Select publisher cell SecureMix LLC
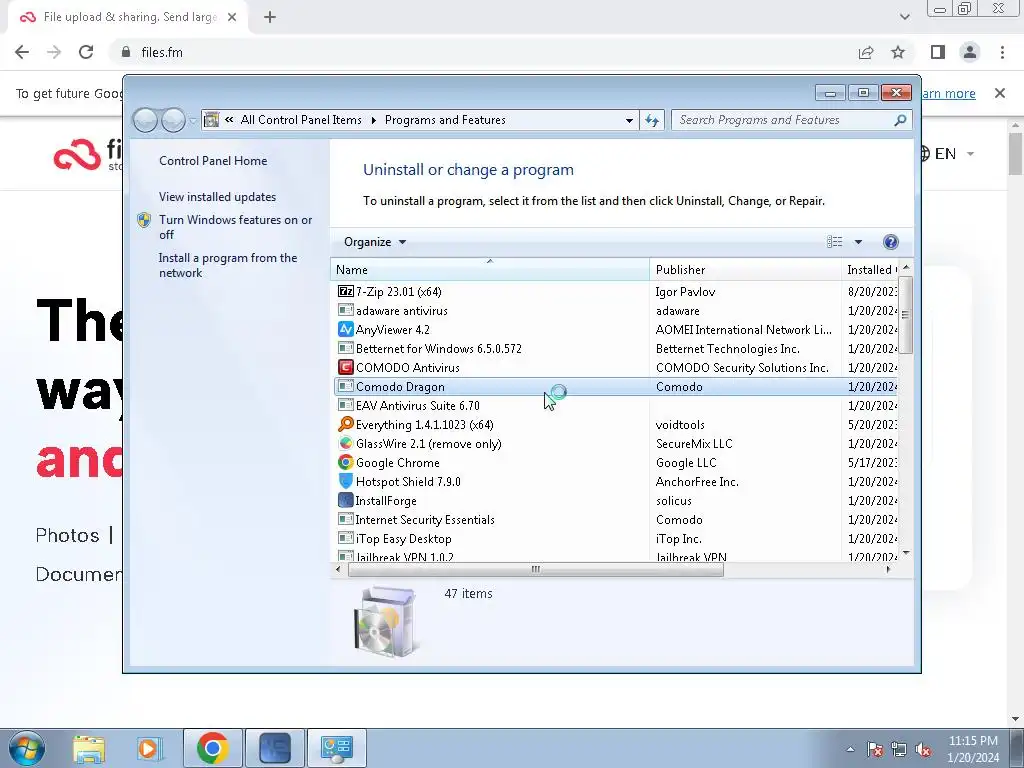1024x768 pixels. (694, 443)
